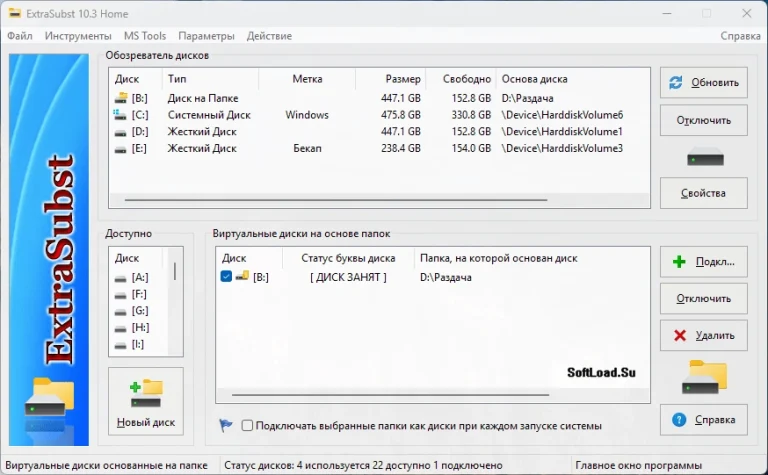
Task: Click the new disk folder-plus icon
Action: point(146,393)
